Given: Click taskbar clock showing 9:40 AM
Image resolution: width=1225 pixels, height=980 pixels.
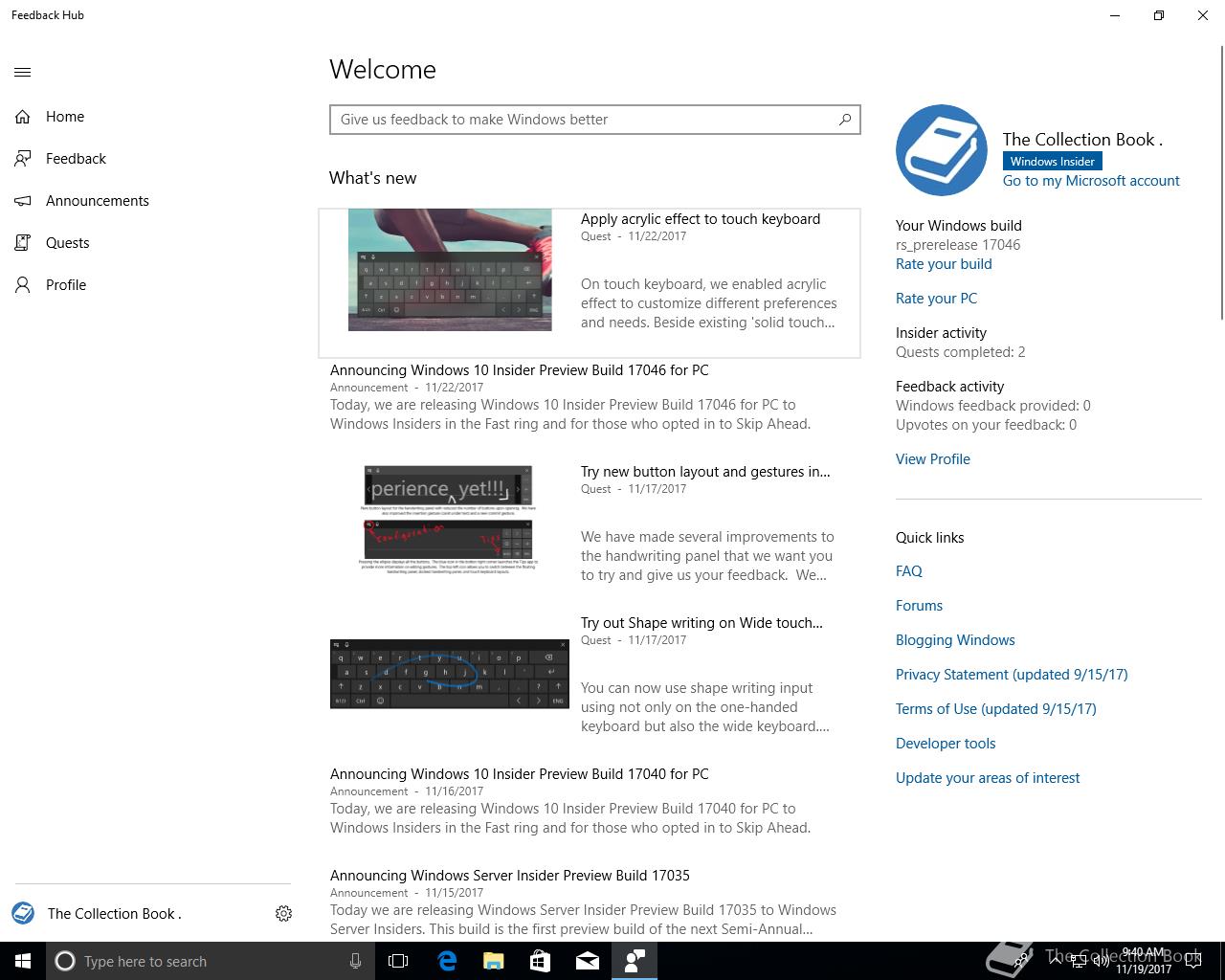Looking at the screenshot, I should [x=1144, y=961].
